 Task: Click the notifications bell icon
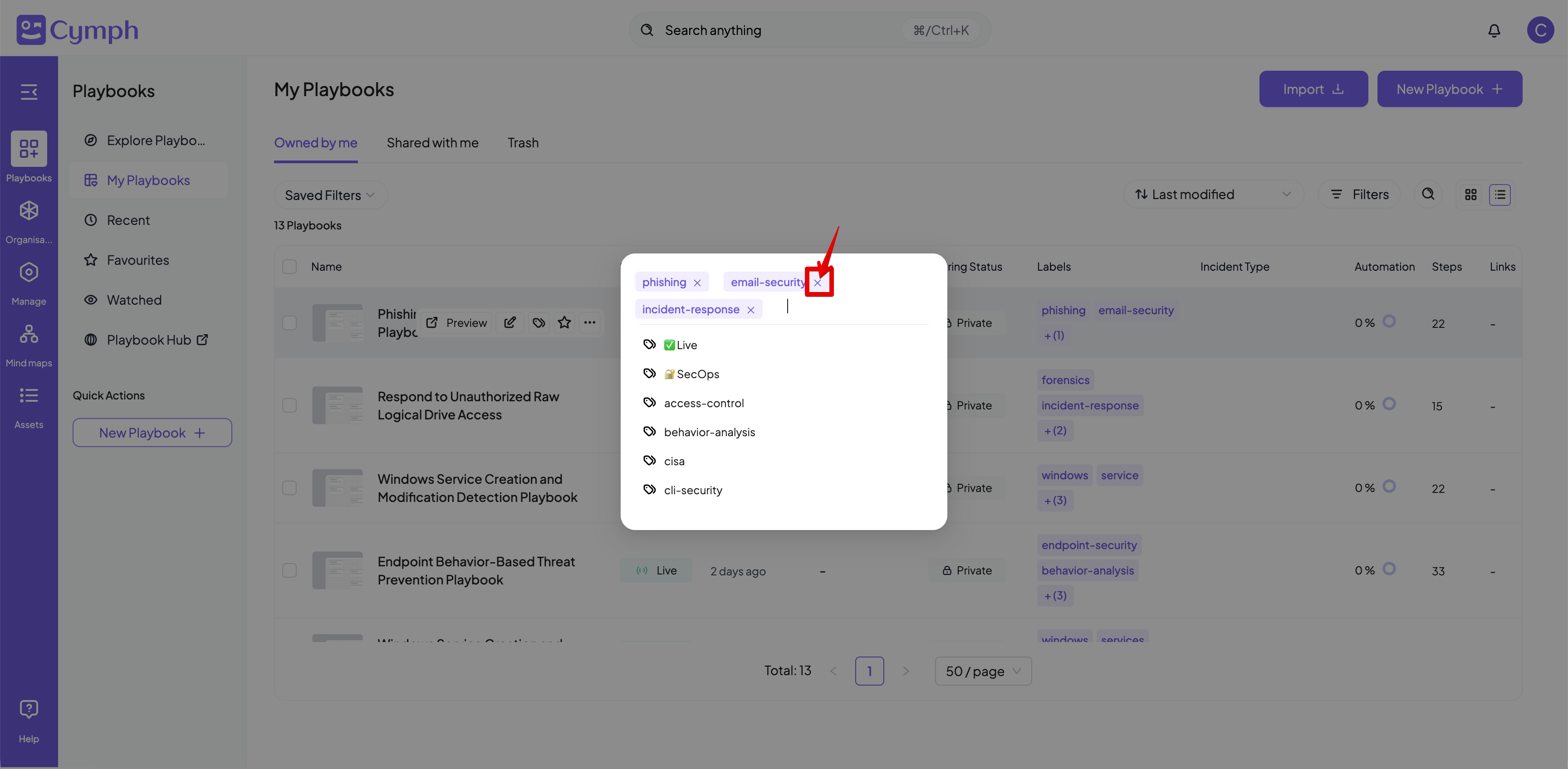[x=1494, y=30]
